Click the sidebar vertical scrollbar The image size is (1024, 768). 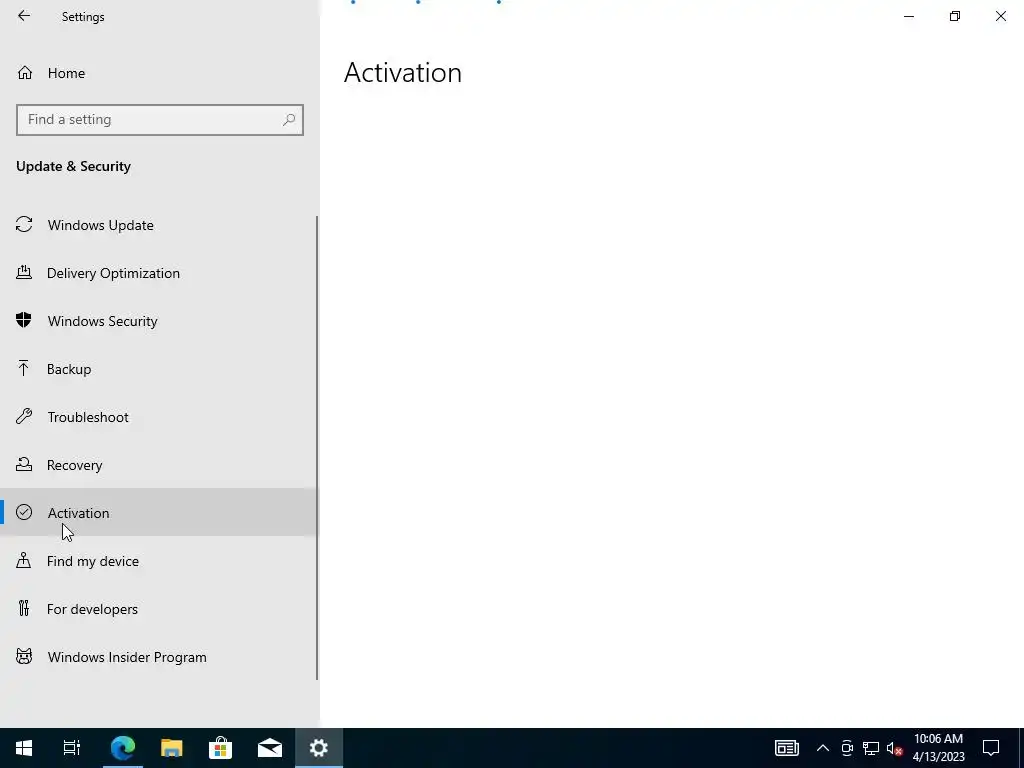pos(317,448)
